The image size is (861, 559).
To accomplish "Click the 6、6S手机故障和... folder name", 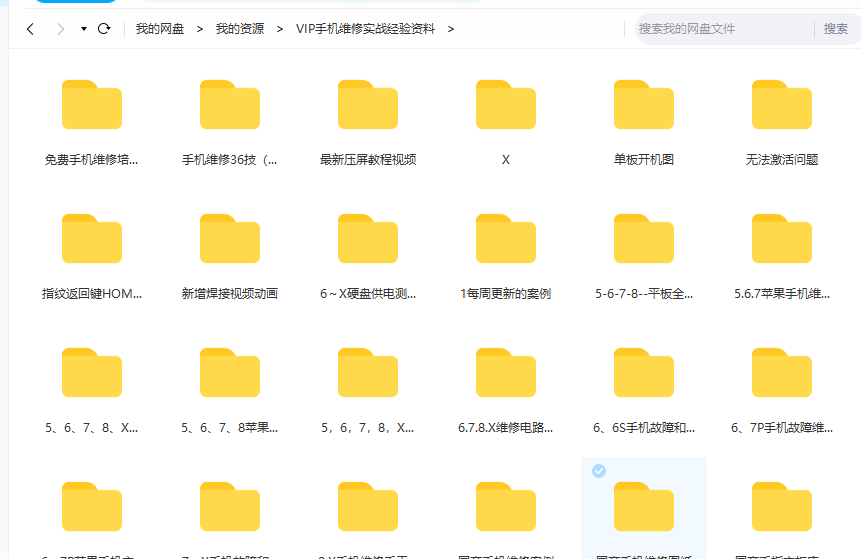I will point(644,428).
